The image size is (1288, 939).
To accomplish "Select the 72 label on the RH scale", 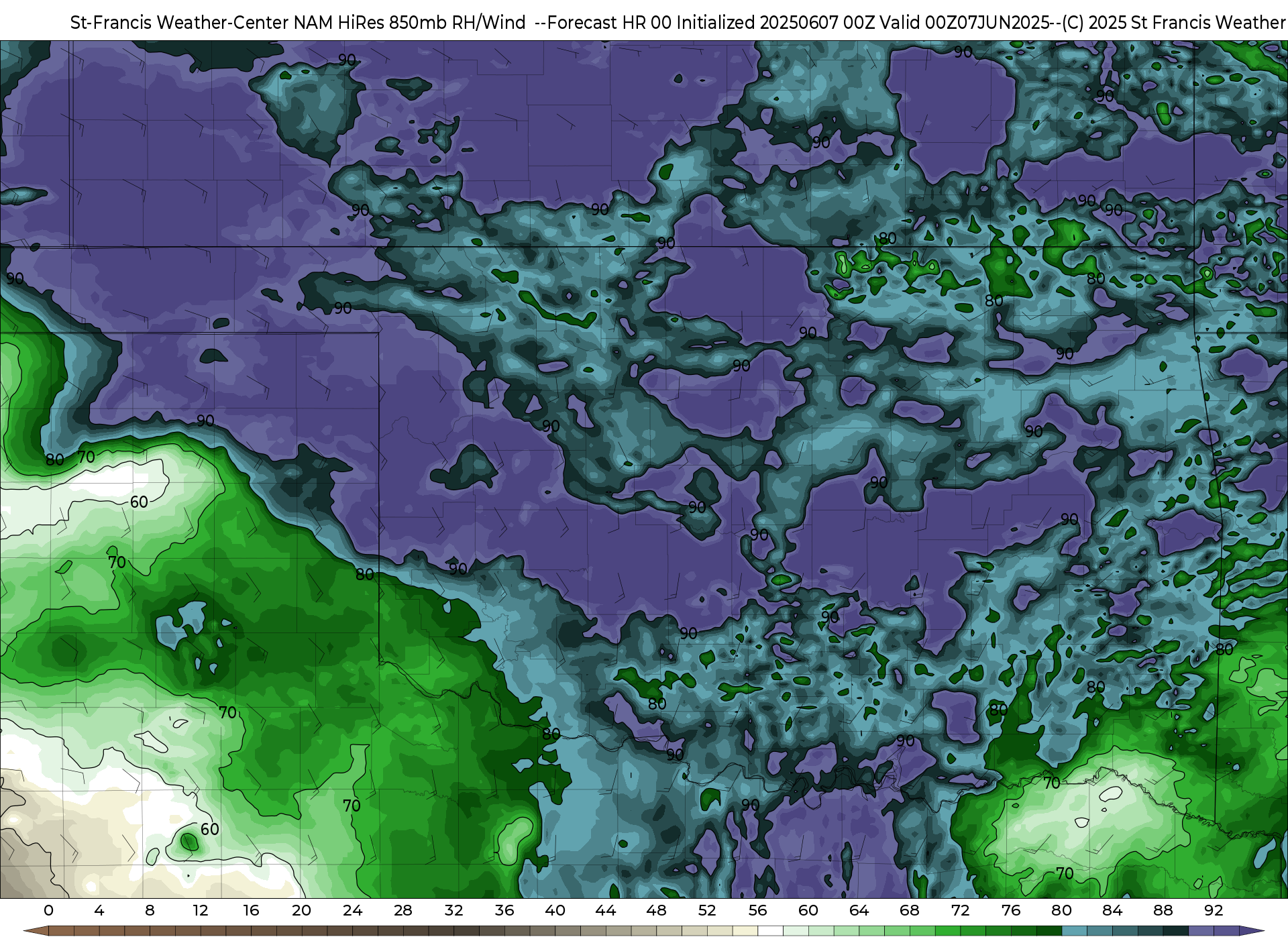I will (960, 910).
